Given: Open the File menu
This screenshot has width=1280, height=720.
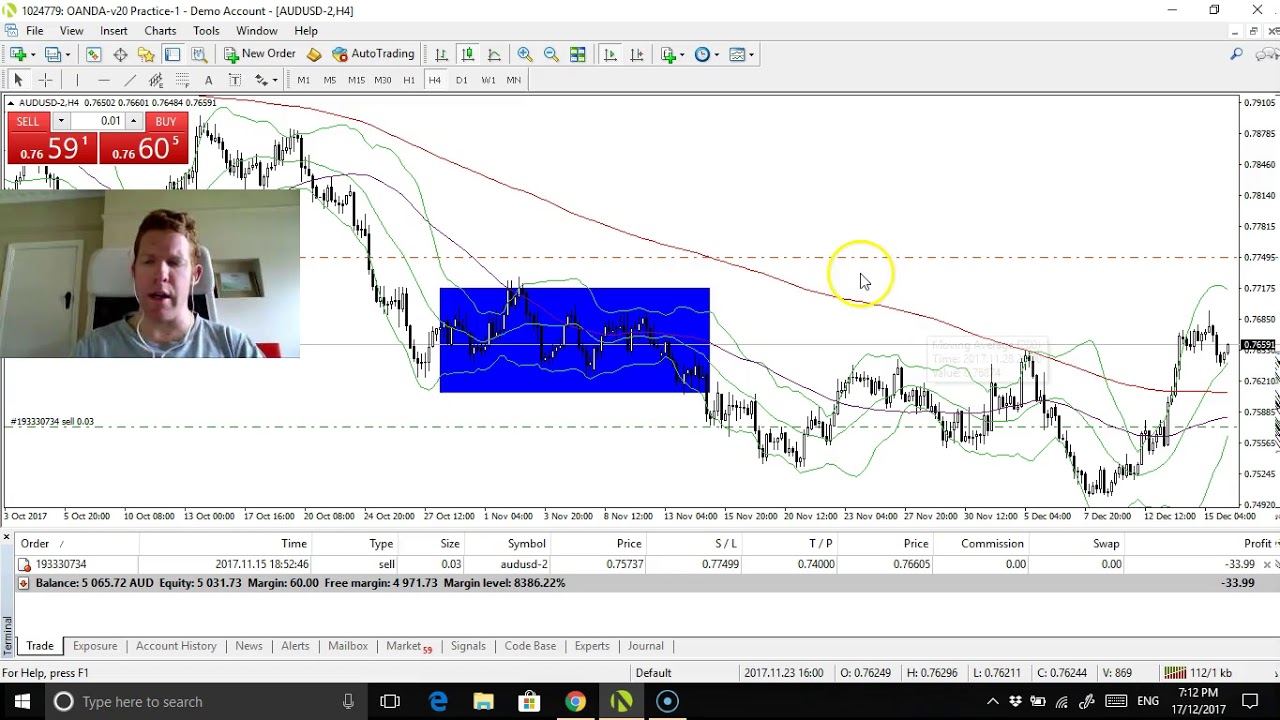Looking at the screenshot, I should pos(35,31).
